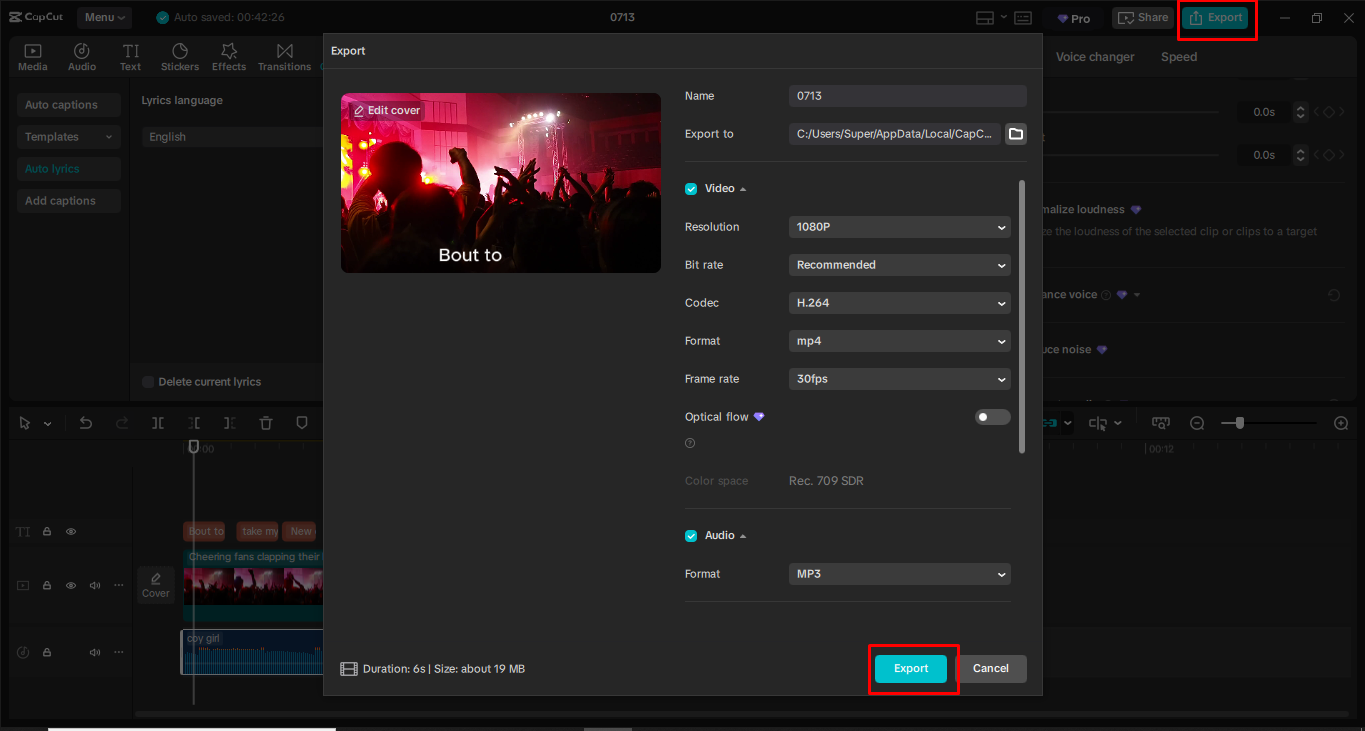
Task: Switch to the Speed tab
Action: click(x=1178, y=57)
